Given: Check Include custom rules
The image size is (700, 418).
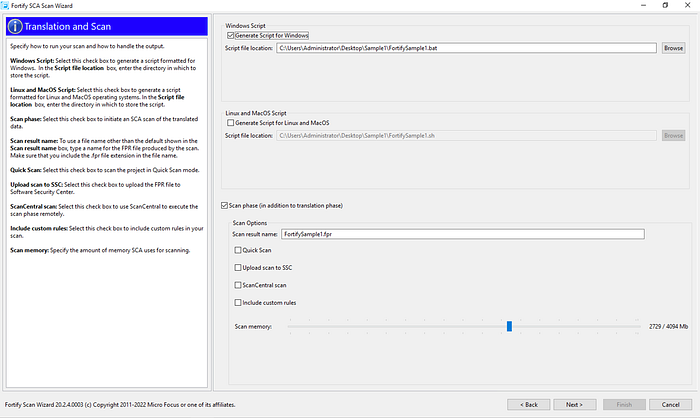Looking at the screenshot, I should click(x=238, y=302).
